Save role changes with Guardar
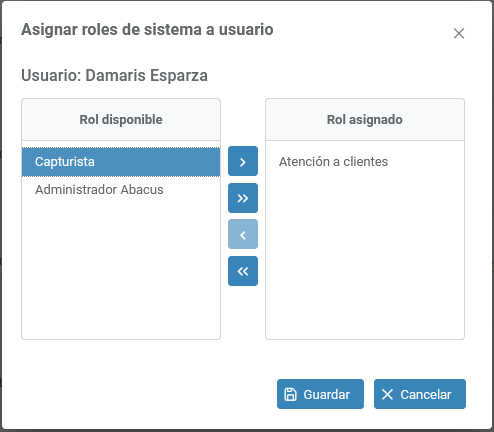Screen dimensions: 494x432 coord(320,394)
